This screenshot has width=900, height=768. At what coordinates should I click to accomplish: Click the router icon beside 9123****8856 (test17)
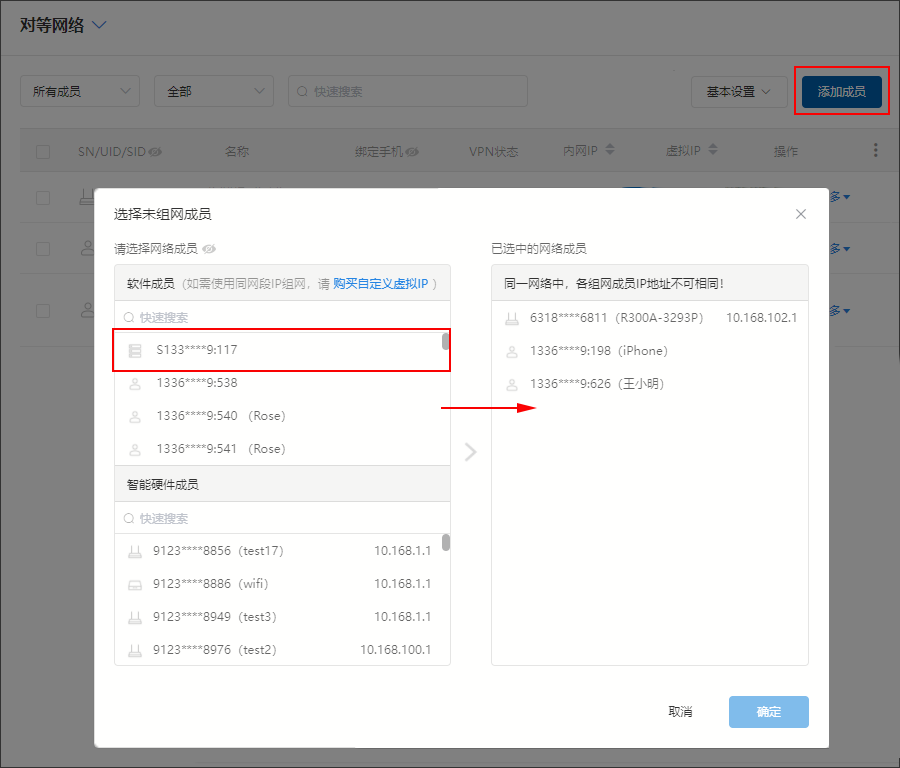tap(135, 552)
